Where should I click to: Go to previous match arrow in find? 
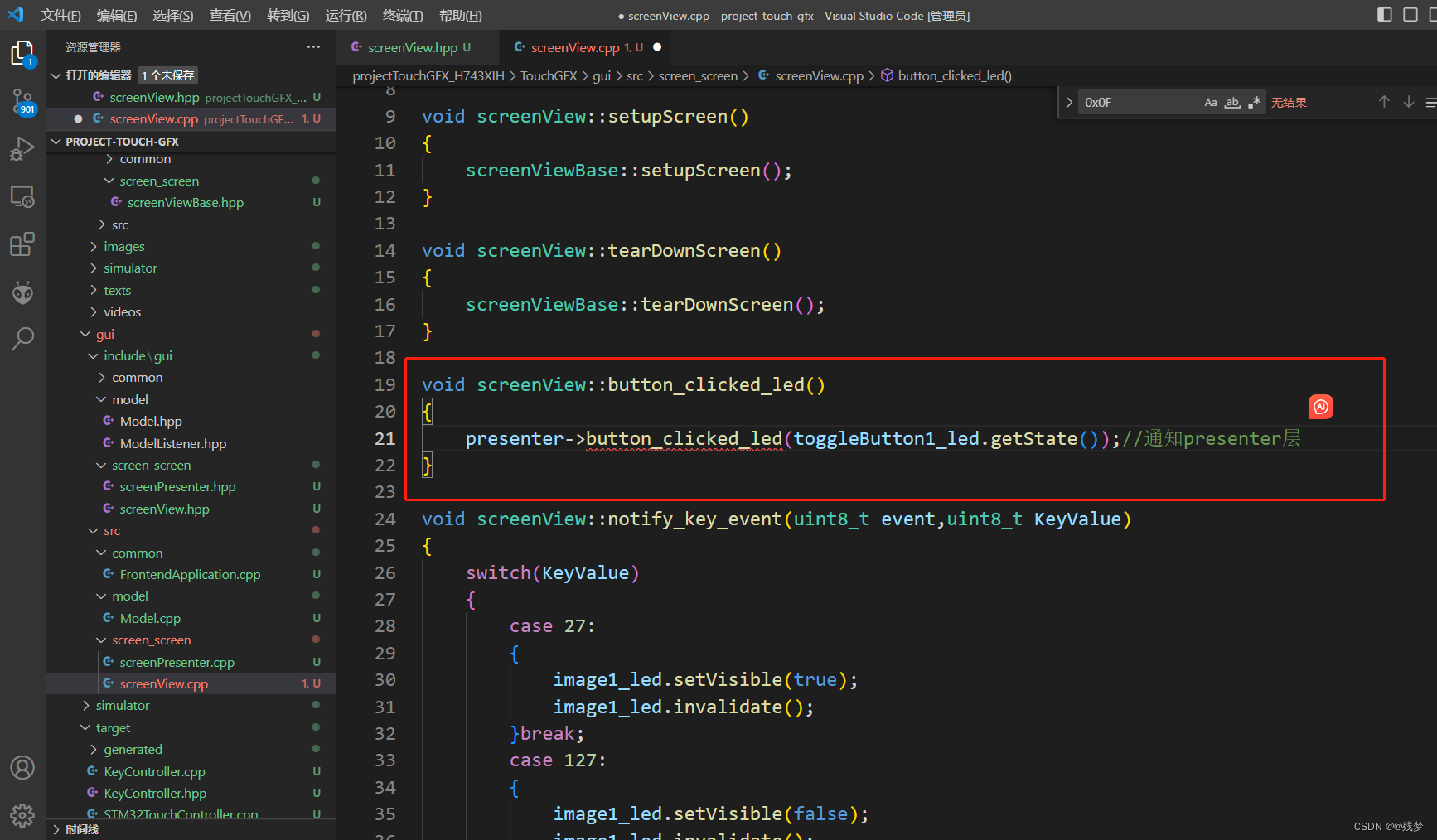point(1384,102)
